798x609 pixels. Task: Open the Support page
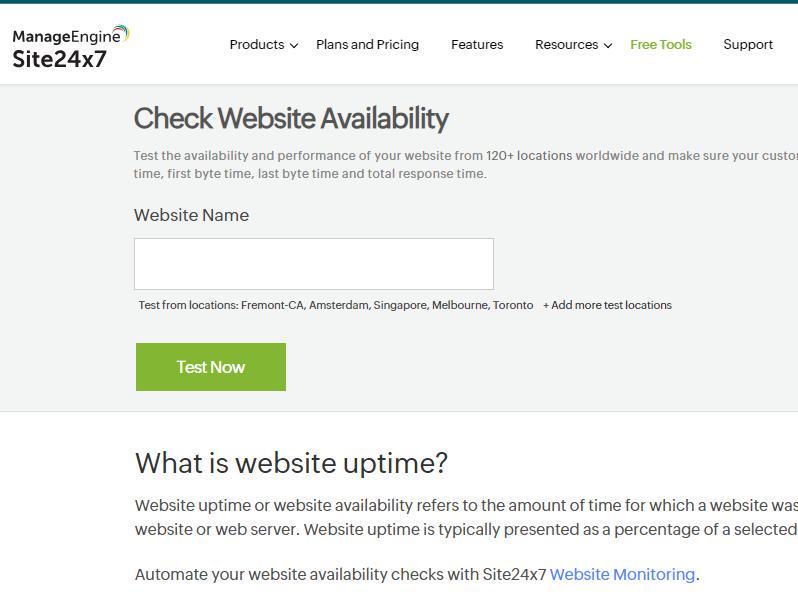pyautogui.click(x=748, y=45)
